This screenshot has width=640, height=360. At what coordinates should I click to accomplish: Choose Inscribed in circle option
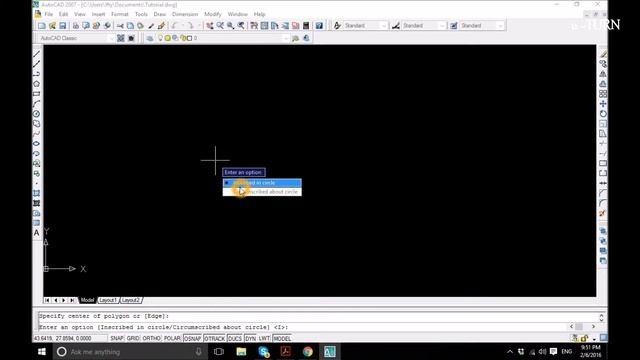pyautogui.click(x=262, y=183)
